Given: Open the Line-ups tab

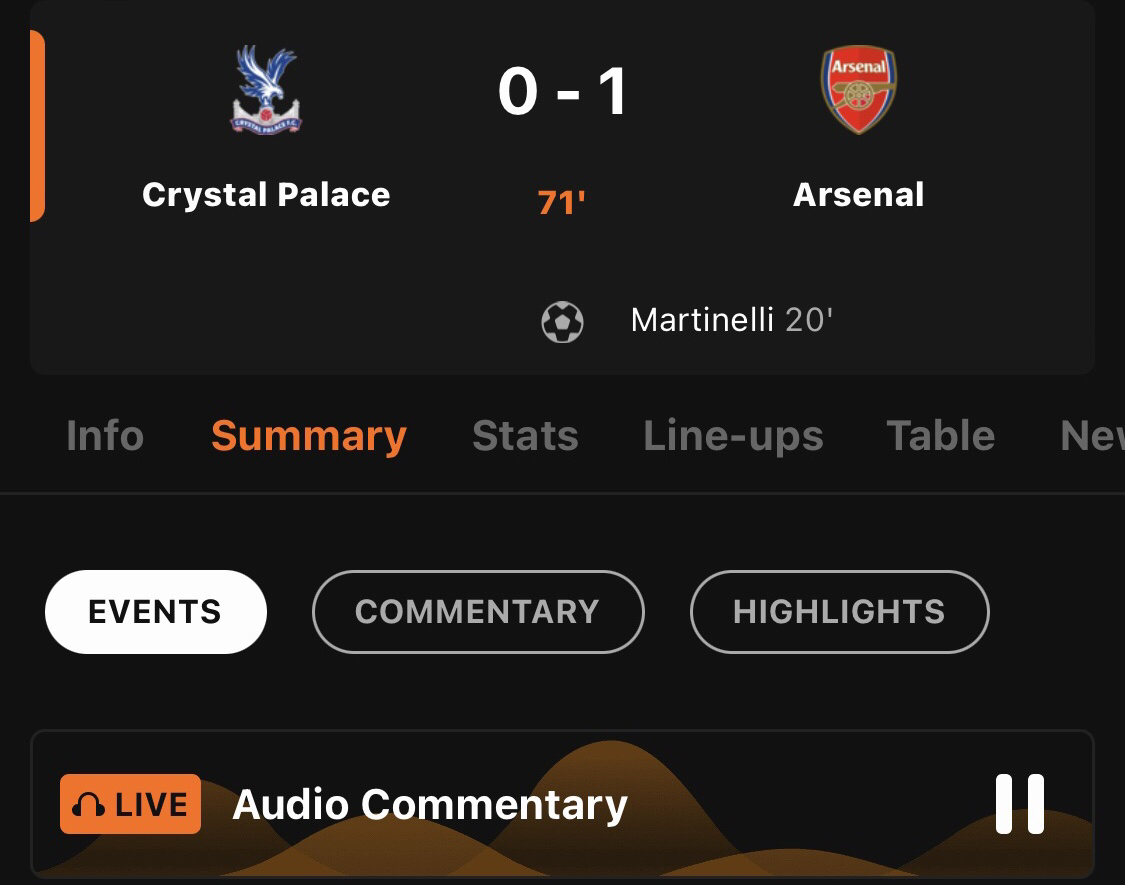Looking at the screenshot, I should [x=733, y=436].
